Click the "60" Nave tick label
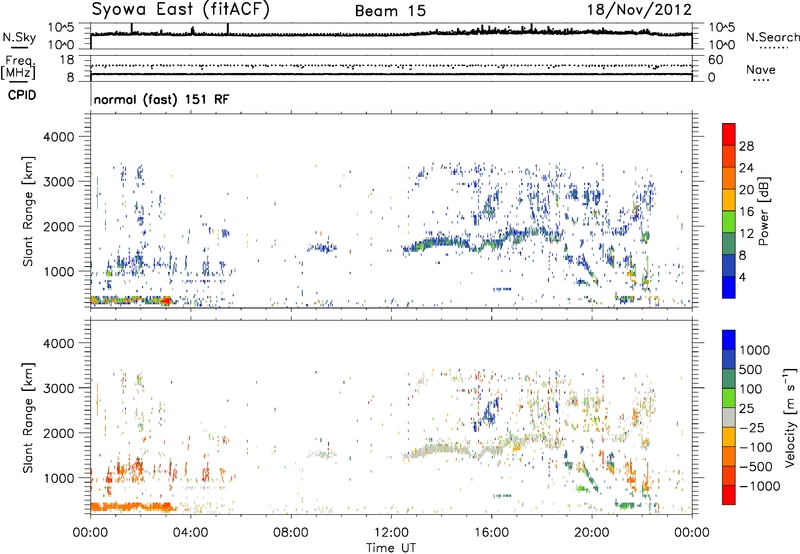Screen dimensions: 800x554 tap(716, 60)
